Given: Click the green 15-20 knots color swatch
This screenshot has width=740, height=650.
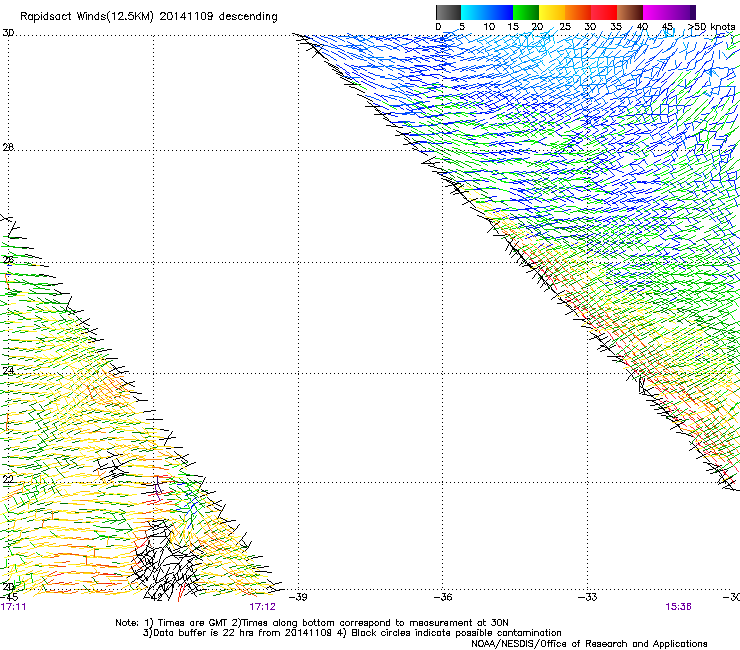Looking at the screenshot, I should [x=526, y=12].
